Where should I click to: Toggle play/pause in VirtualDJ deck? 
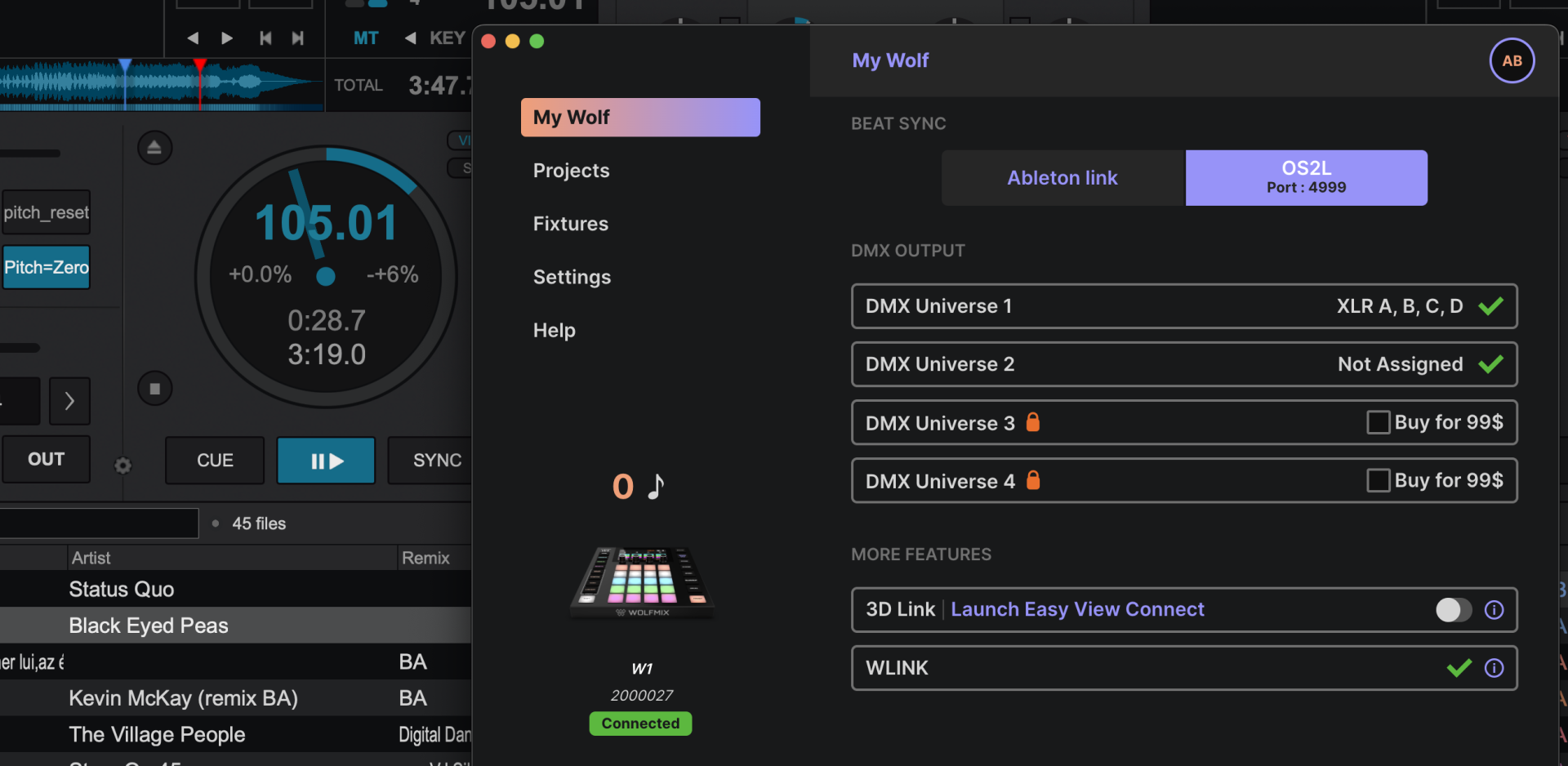[326, 461]
